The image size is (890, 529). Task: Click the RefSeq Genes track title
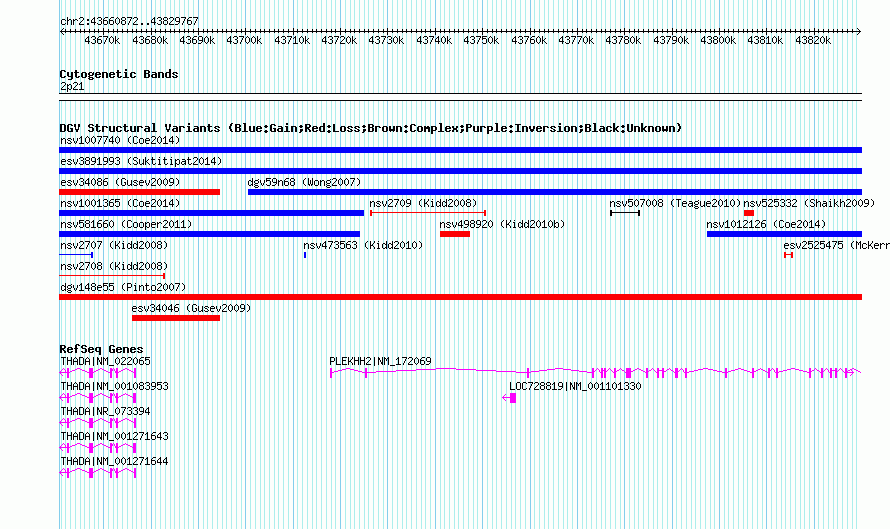click(101, 349)
